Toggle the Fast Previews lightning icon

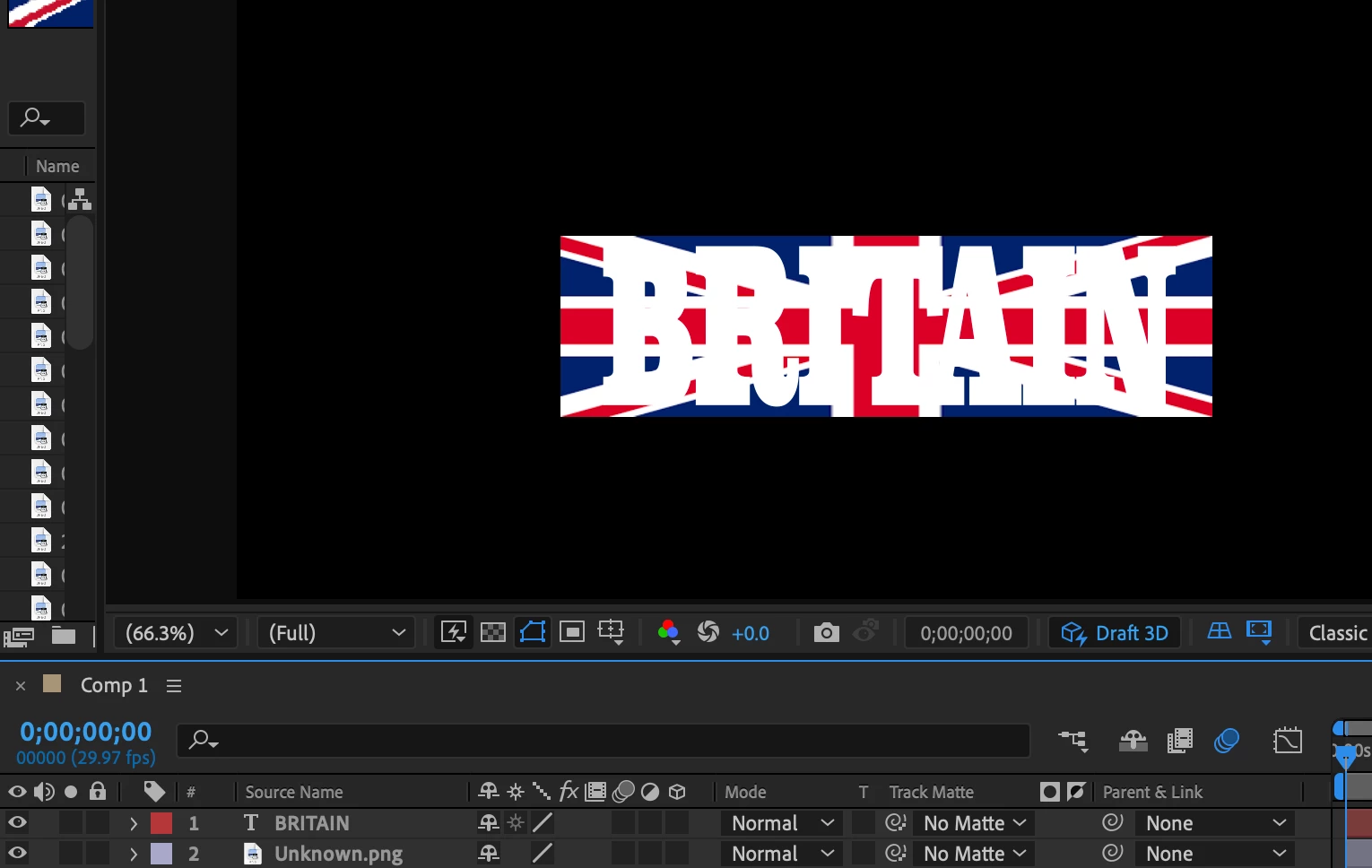tap(454, 633)
